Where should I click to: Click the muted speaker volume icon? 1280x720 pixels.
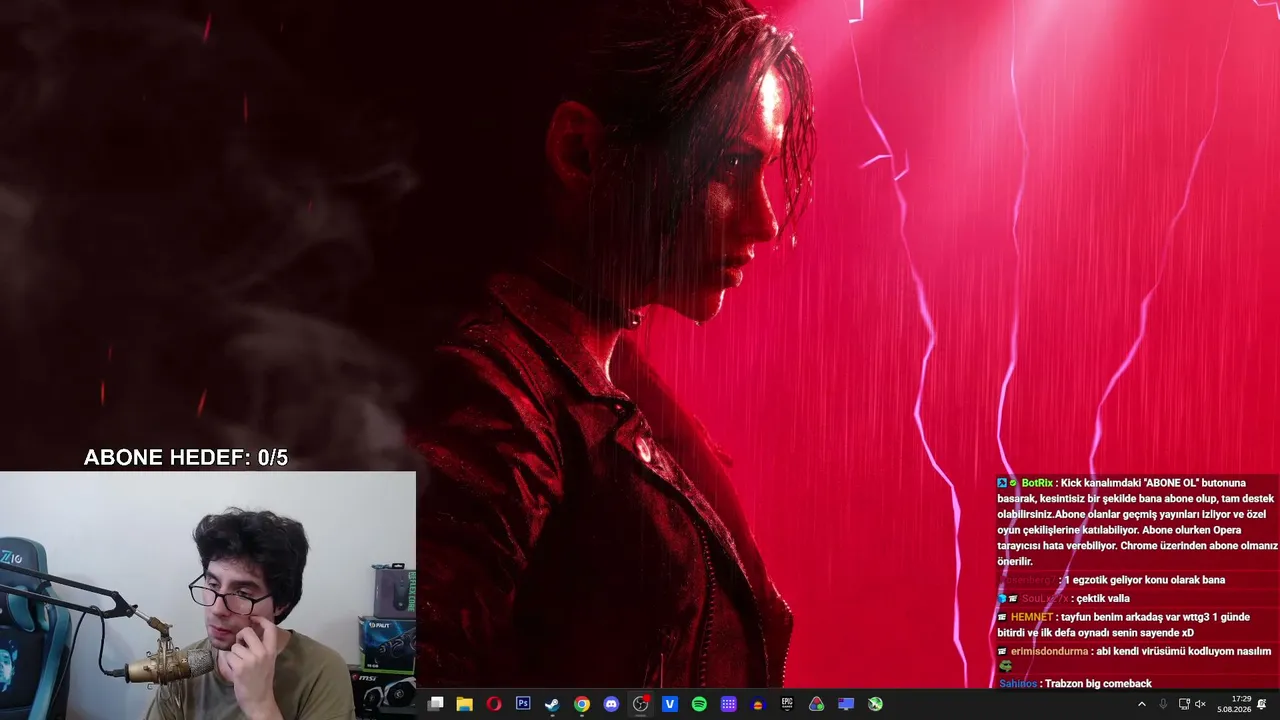(1200, 704)
